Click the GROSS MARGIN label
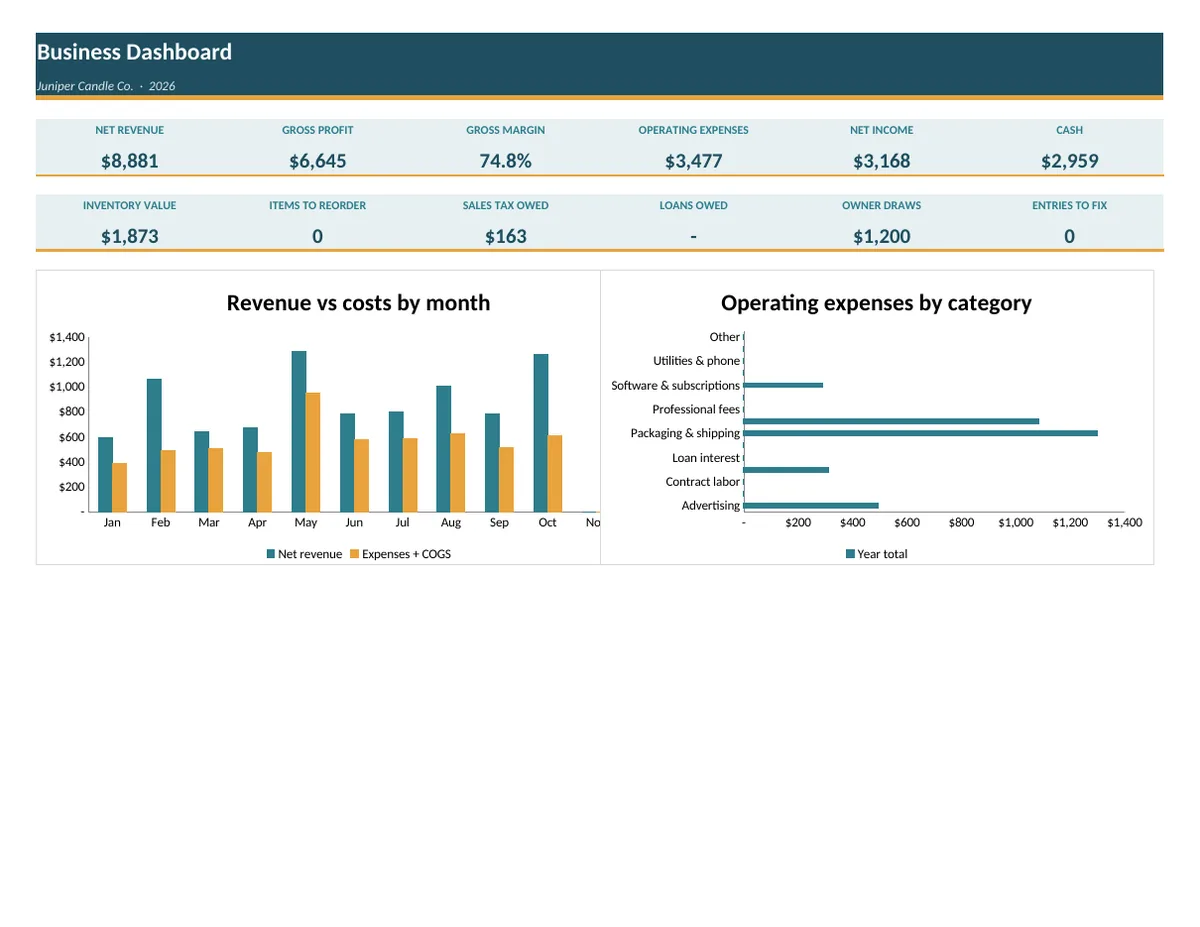 tap(506, 130)
